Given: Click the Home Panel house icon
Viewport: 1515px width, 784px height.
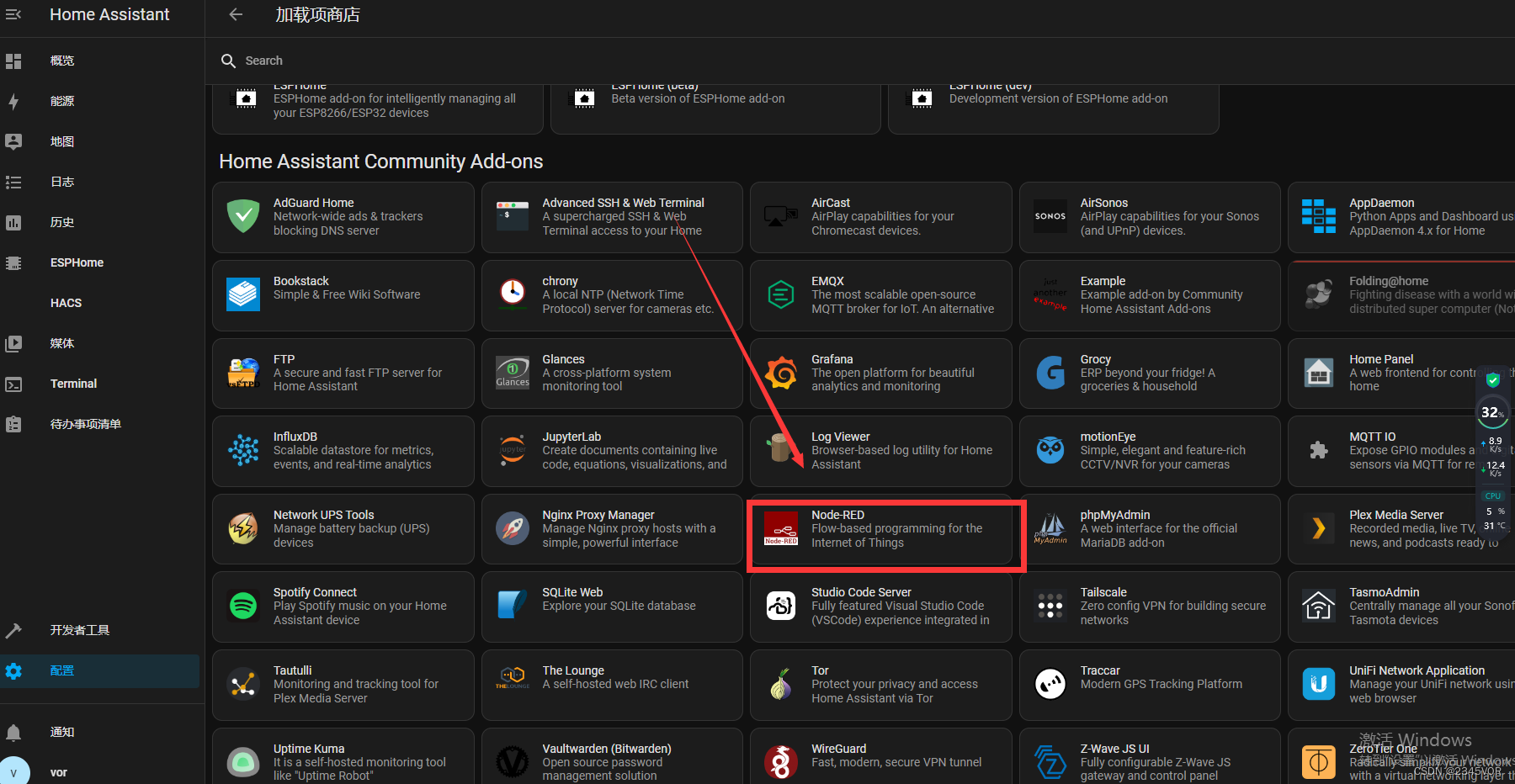Looking at the screenshot, I should 1319,373.
